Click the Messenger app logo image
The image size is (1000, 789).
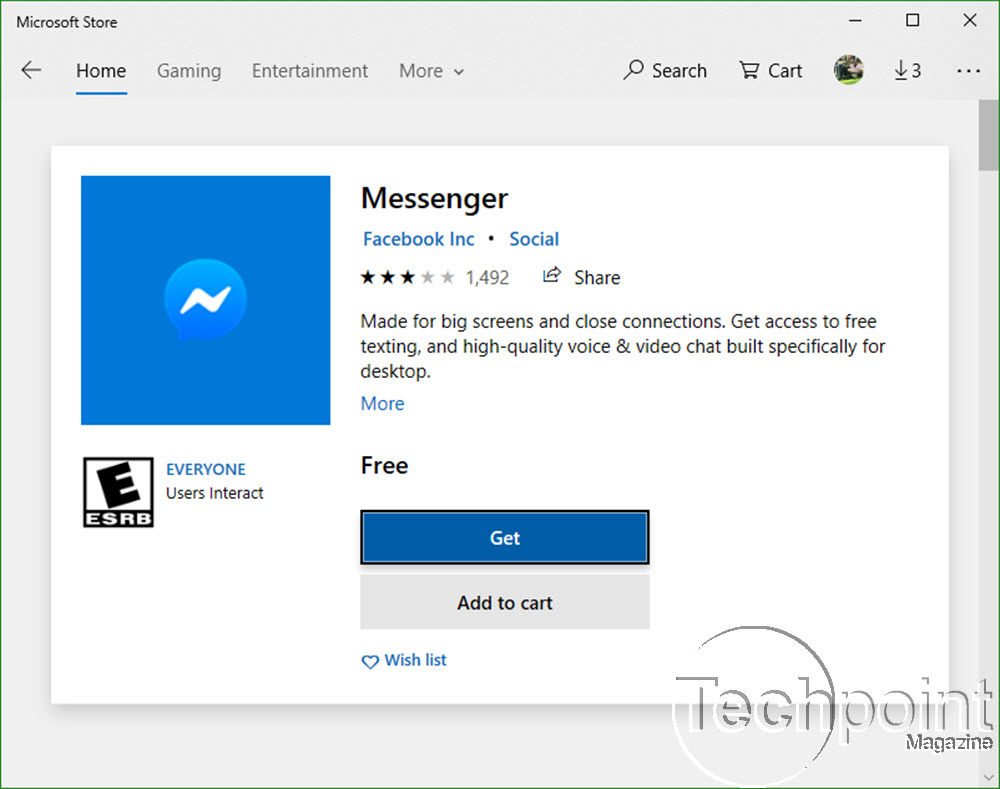pyautogui.click(x=205, y=300)
